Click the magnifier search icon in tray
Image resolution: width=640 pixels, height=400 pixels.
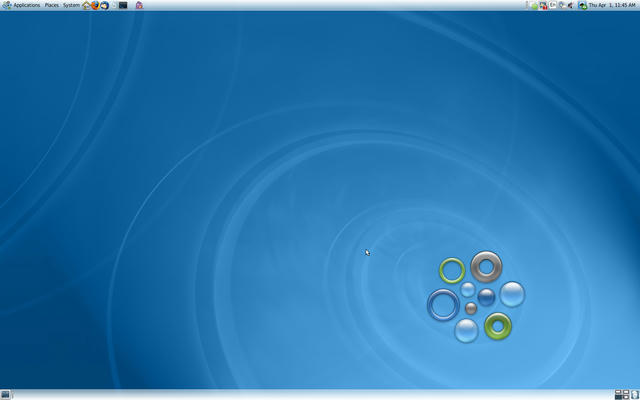[561, 5]
